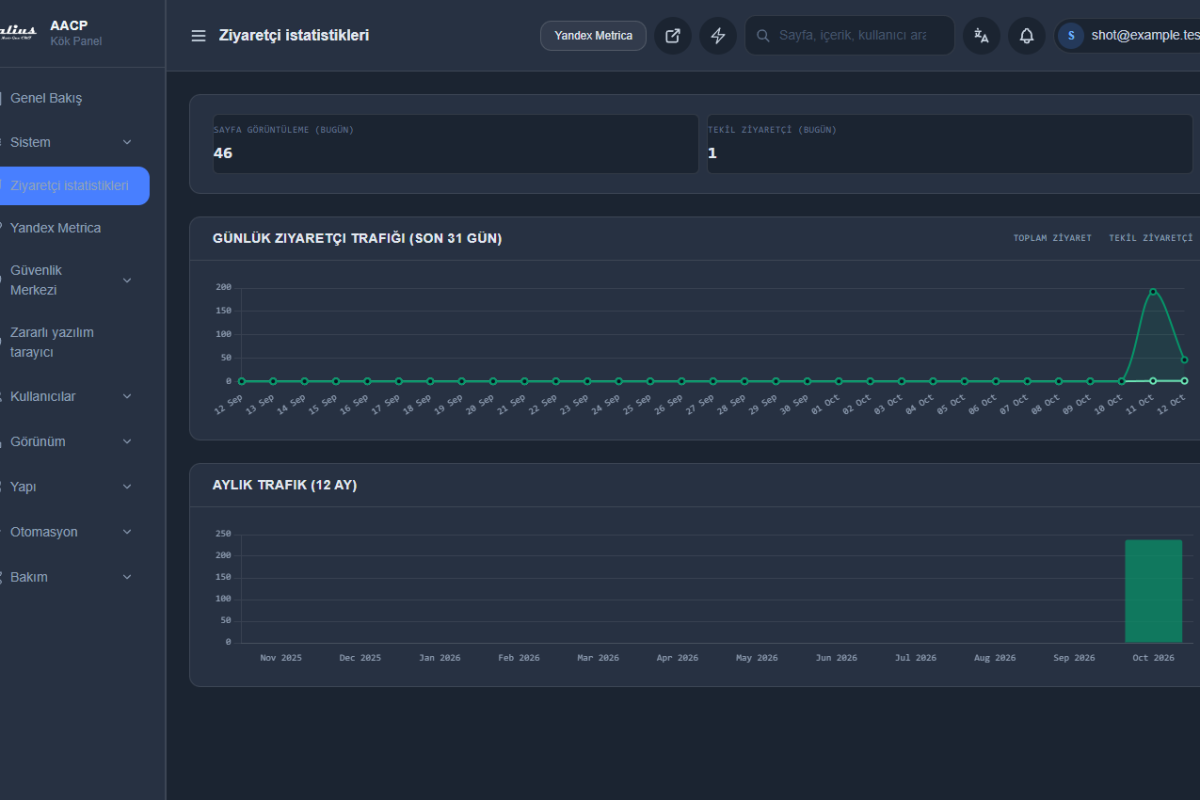
Task: Toggle the Toplam Ziyaret chart series legend
Action: click(x=1052, y=238)
